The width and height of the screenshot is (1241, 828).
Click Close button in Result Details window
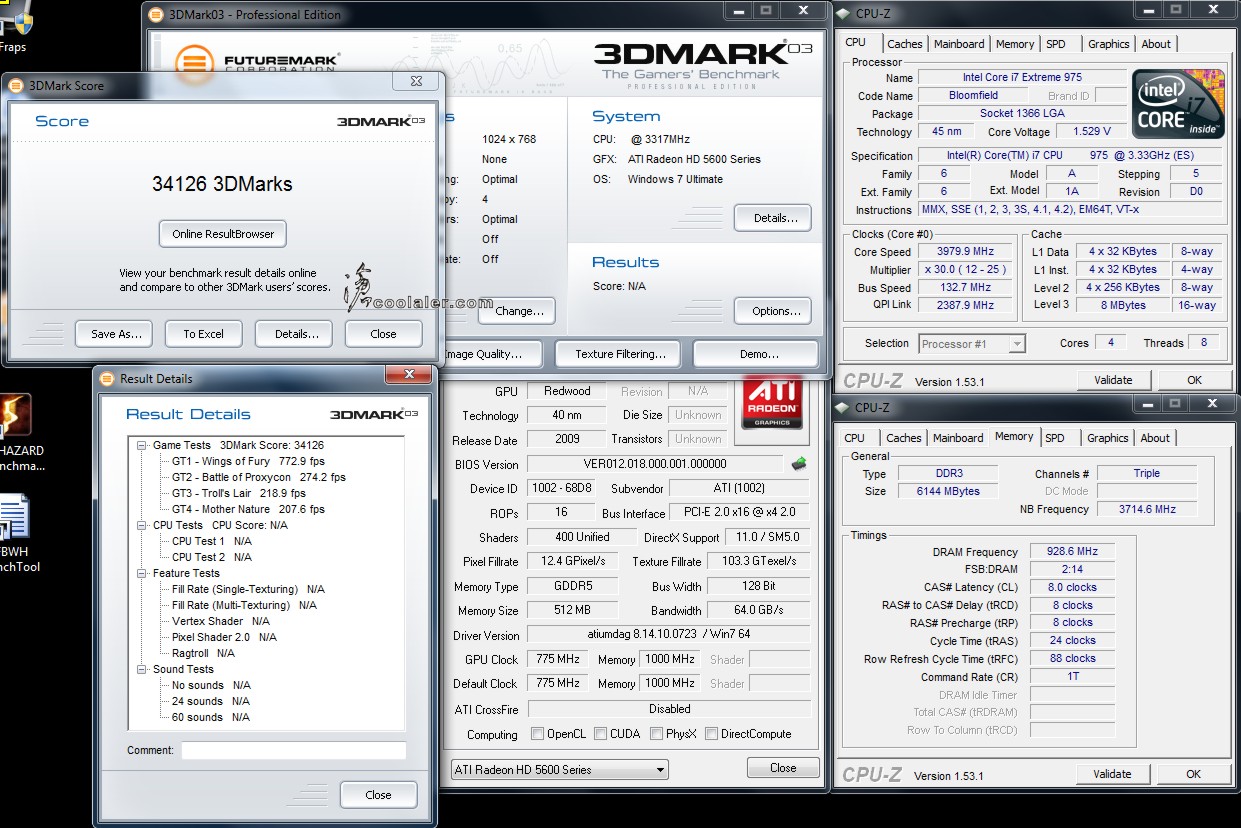[x=378, y=795]
